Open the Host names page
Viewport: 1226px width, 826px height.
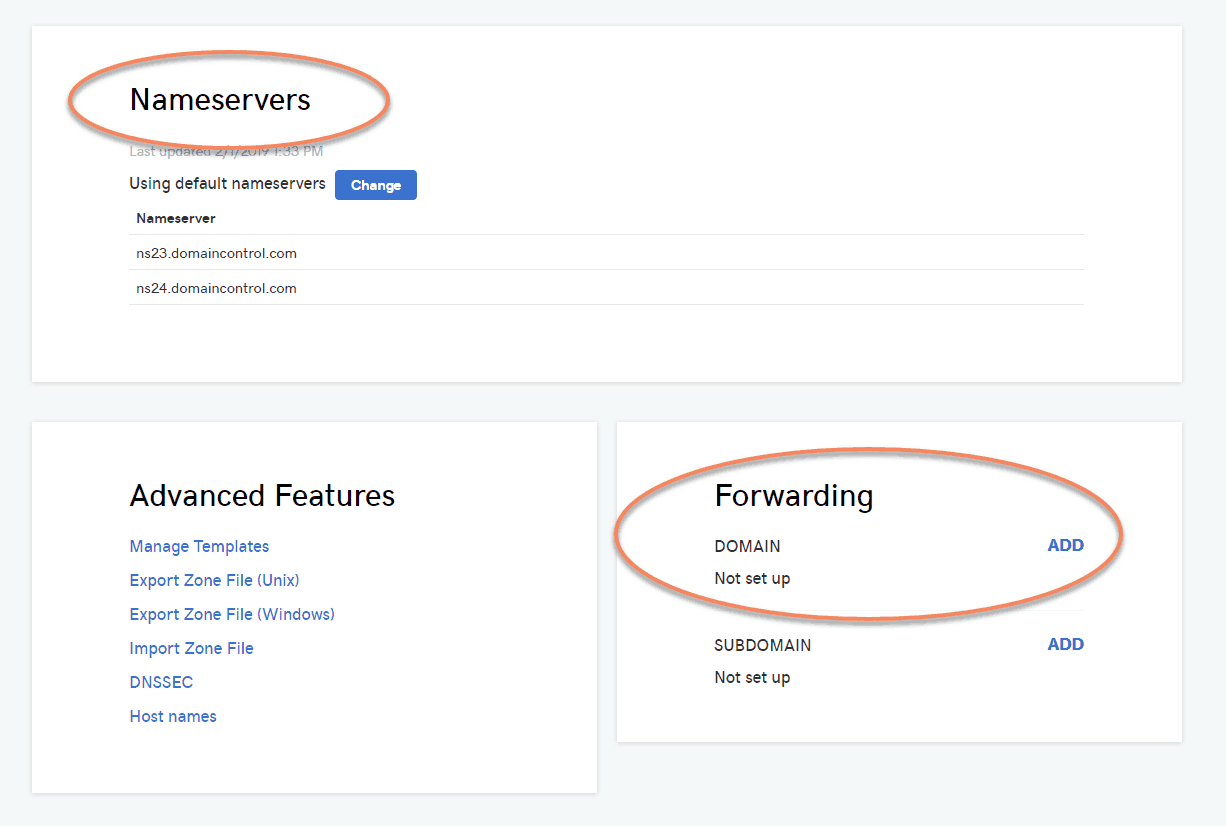(x=172, y=716)
